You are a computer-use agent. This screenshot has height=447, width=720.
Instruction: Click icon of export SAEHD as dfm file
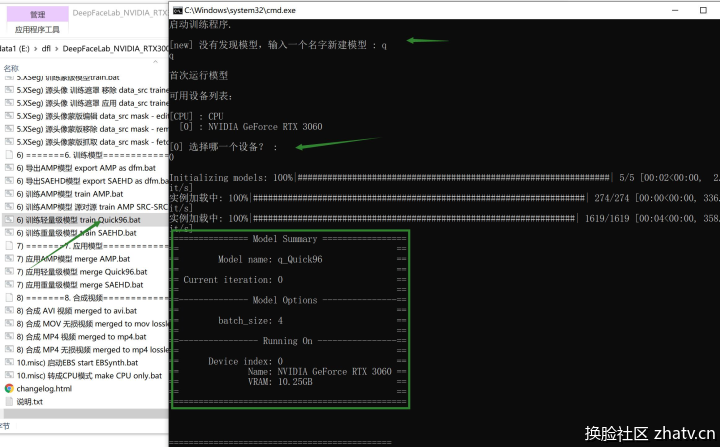coord(9,181)
